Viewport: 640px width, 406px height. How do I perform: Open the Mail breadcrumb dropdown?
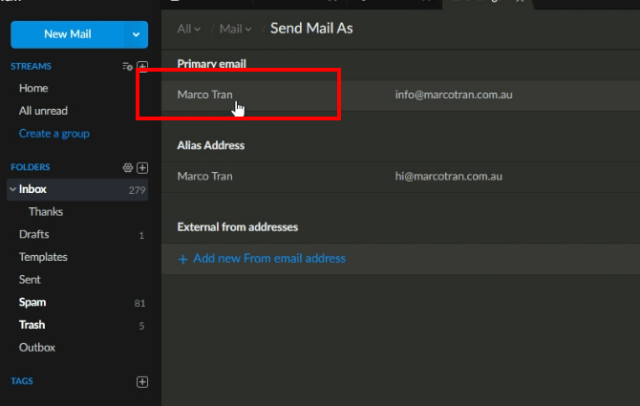pyautogui.click(x=236, y=29)
